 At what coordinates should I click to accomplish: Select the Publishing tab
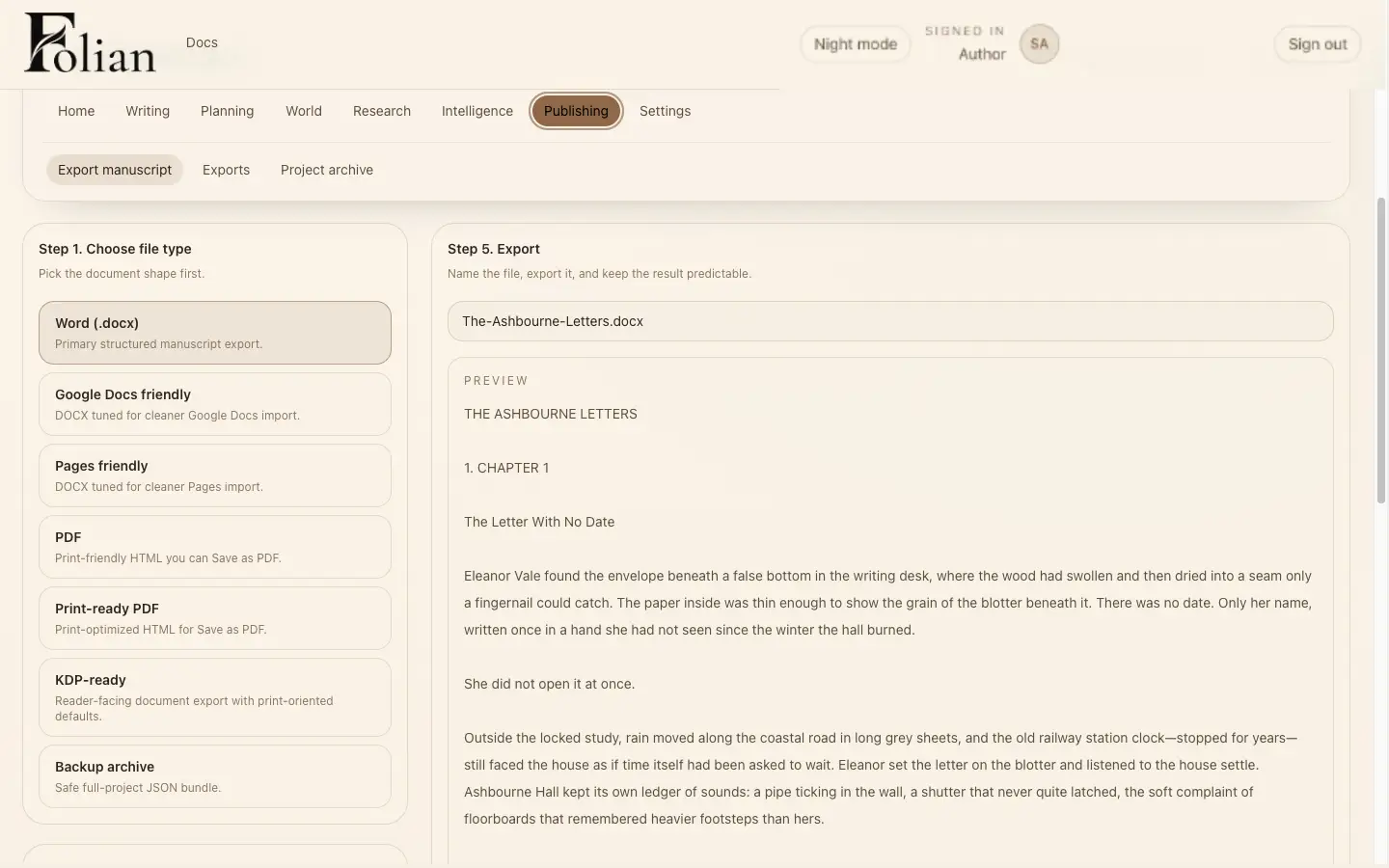point(576,111)
